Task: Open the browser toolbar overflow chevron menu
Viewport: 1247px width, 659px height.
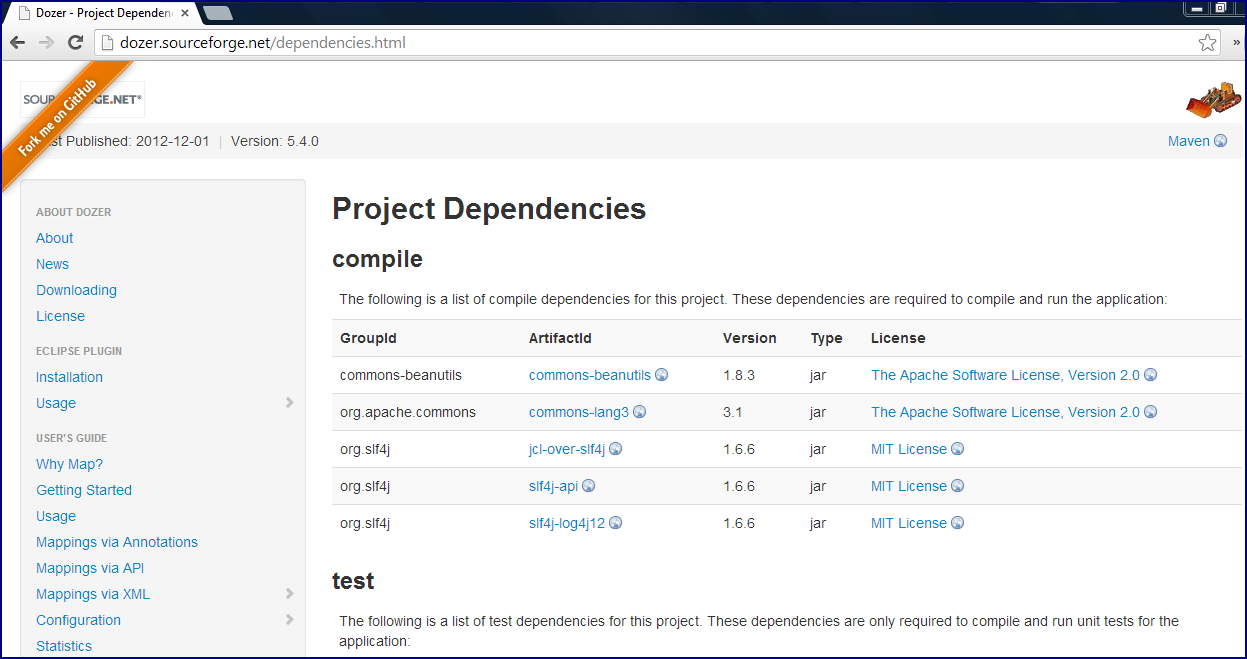Action: (1237, 42)
